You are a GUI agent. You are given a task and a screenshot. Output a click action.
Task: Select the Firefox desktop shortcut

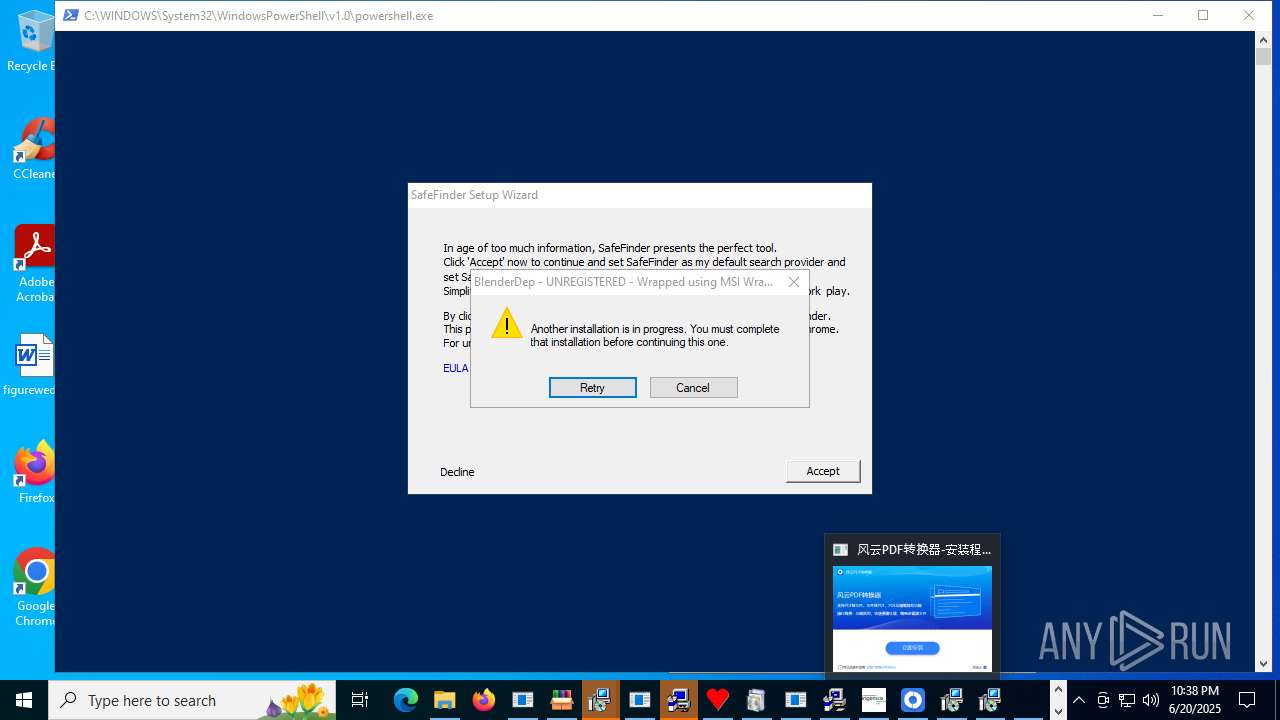pos(35,473)
